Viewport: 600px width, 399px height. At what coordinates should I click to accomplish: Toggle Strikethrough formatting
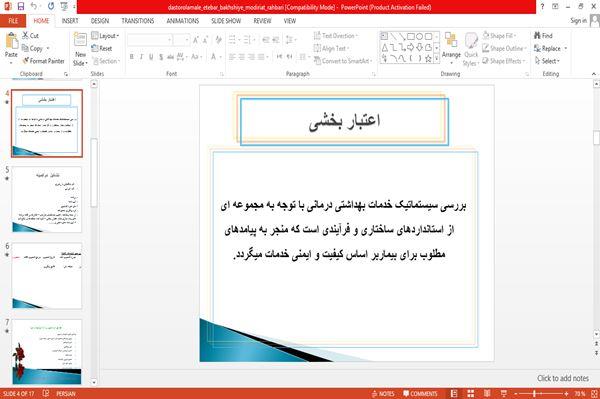click(x=170, y=57)
